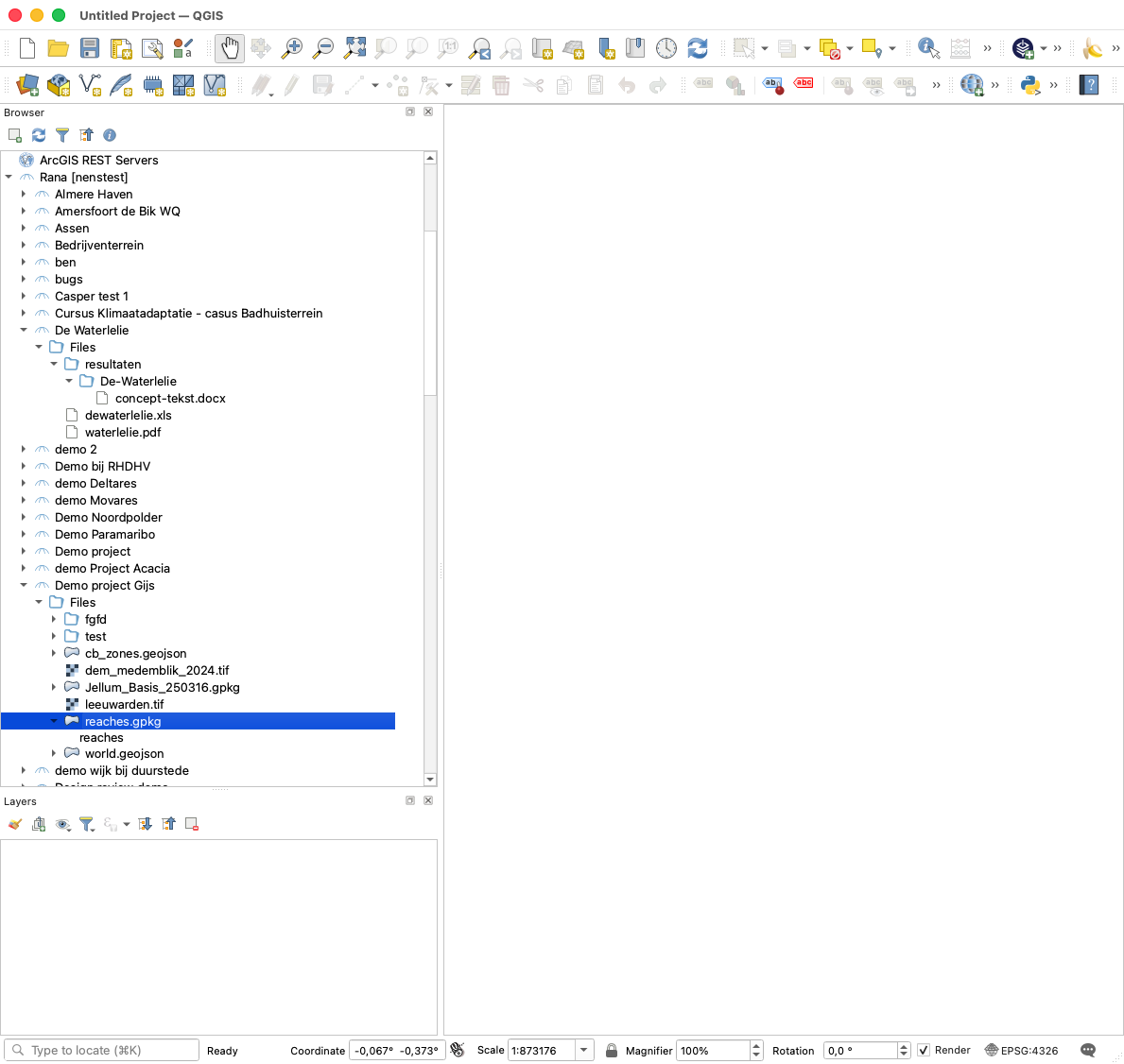Activate the Zoom In magnifier tool
The width and height of the screenshot is (1124, 1064).
tap(292, 48)
